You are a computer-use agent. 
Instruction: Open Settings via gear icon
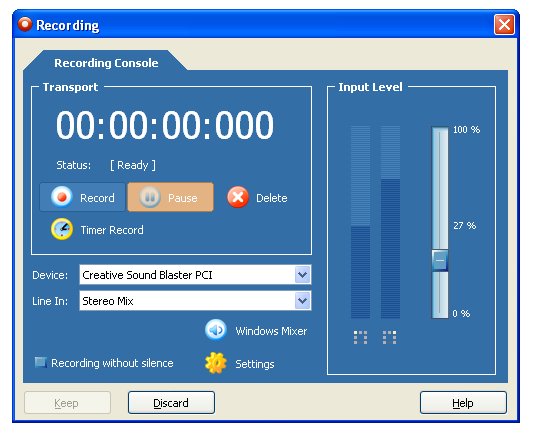click(216, 363)
